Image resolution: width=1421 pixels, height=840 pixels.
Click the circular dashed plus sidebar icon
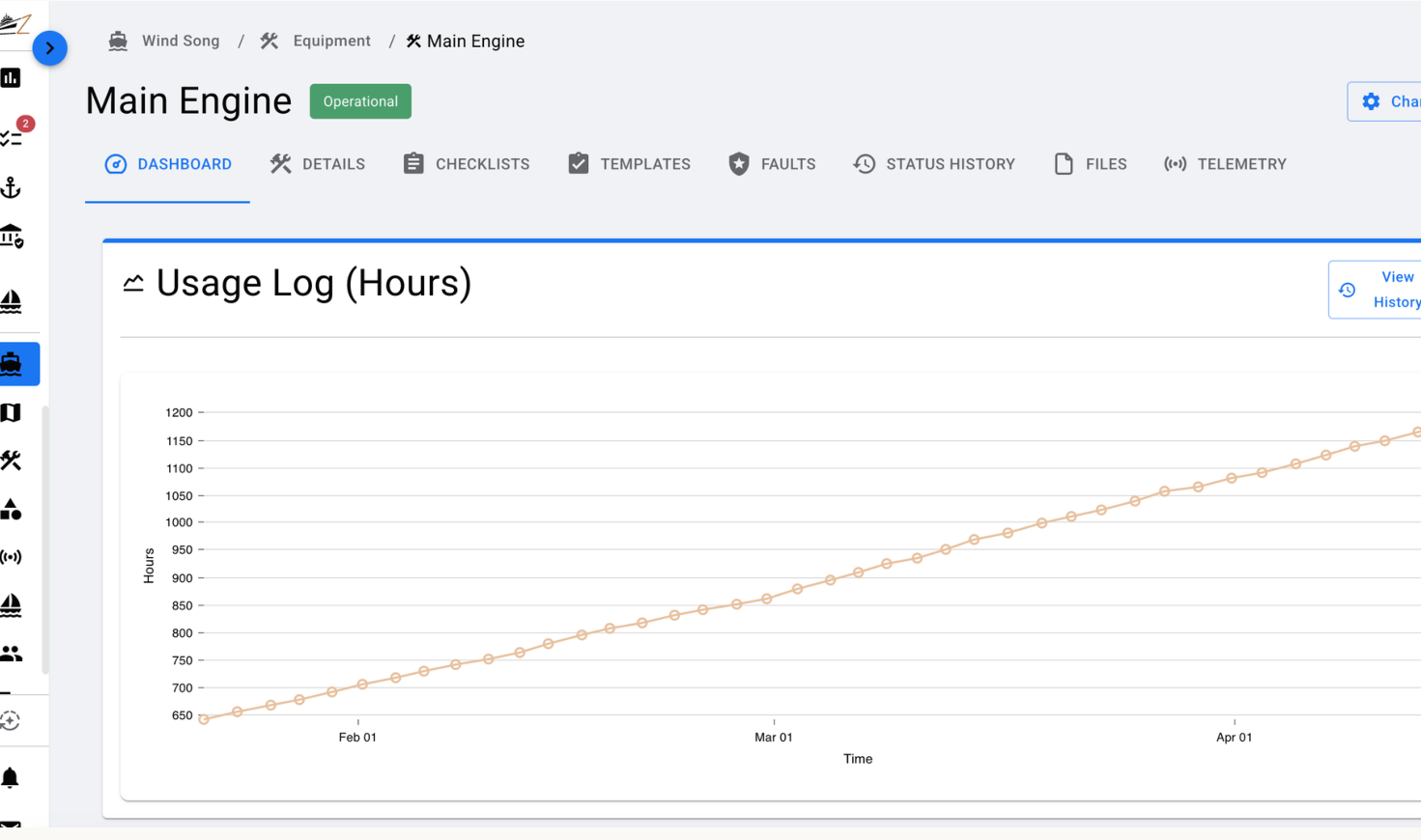pyautogui.click(x=11, y=720)
